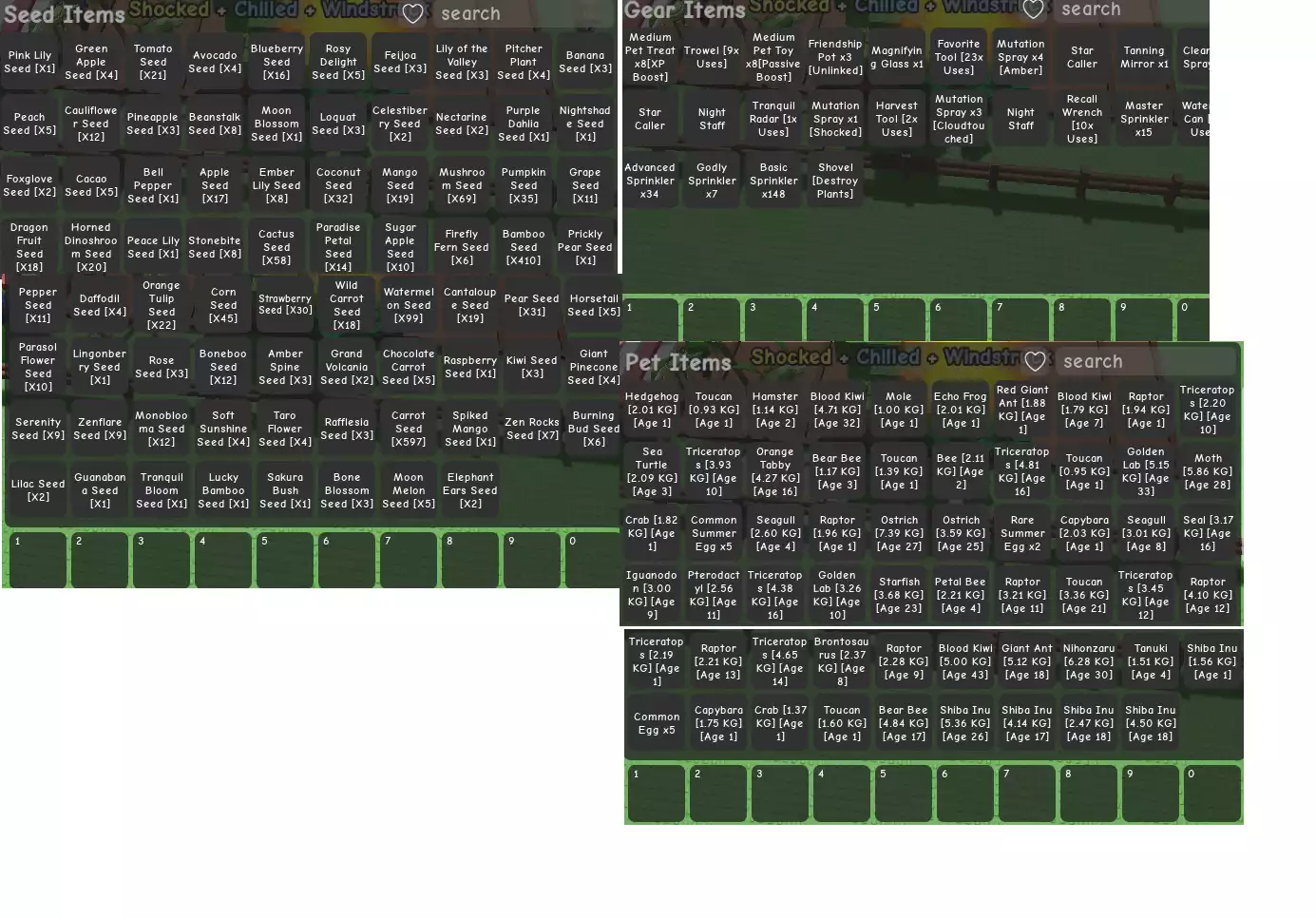
Task: Click hotbar slot 0 below Pet Items
Action: 1212,794
